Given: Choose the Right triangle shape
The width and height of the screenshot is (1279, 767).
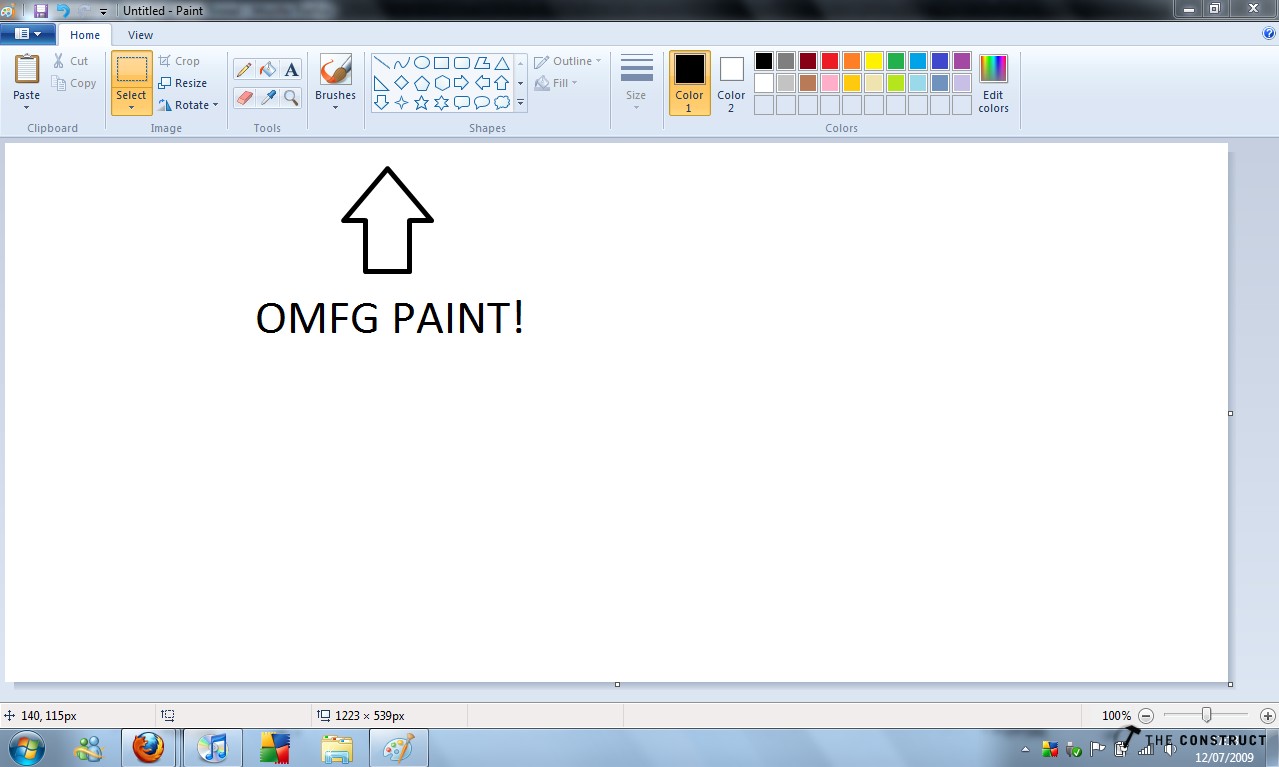Looking at the screenshot, I should point(381,83).
